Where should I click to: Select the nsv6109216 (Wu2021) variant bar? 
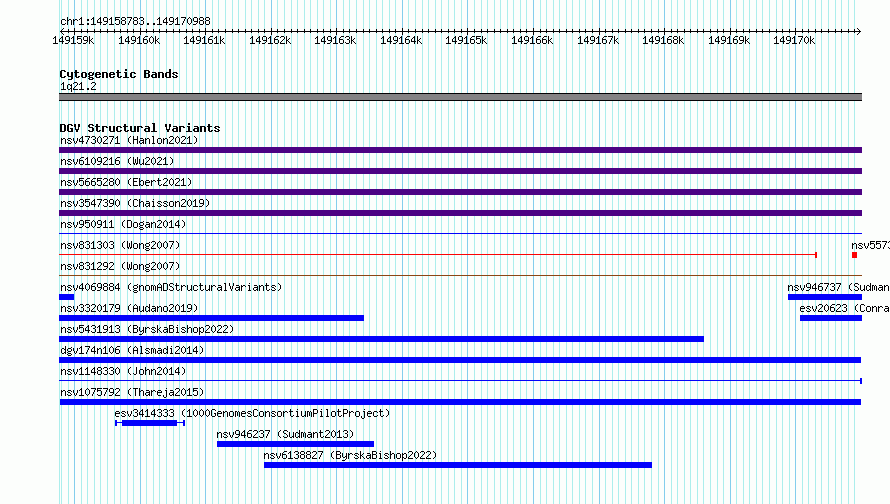coord(460,171)
